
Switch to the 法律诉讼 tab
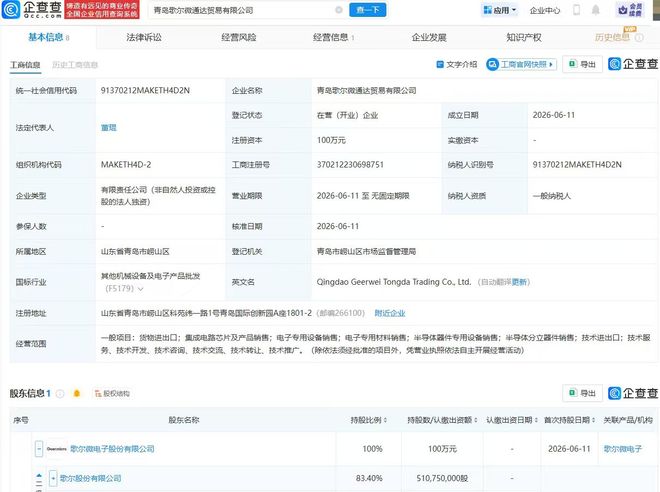tap(144, 37)
